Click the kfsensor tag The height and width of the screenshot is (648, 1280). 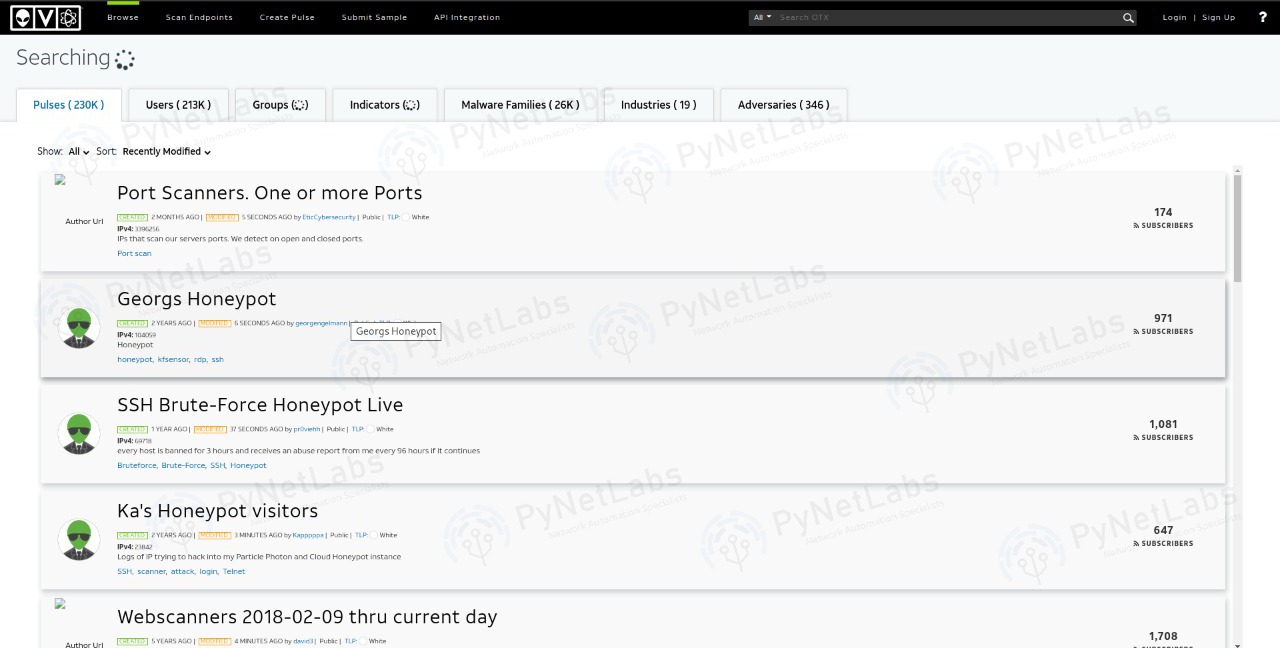click(173, 360)
